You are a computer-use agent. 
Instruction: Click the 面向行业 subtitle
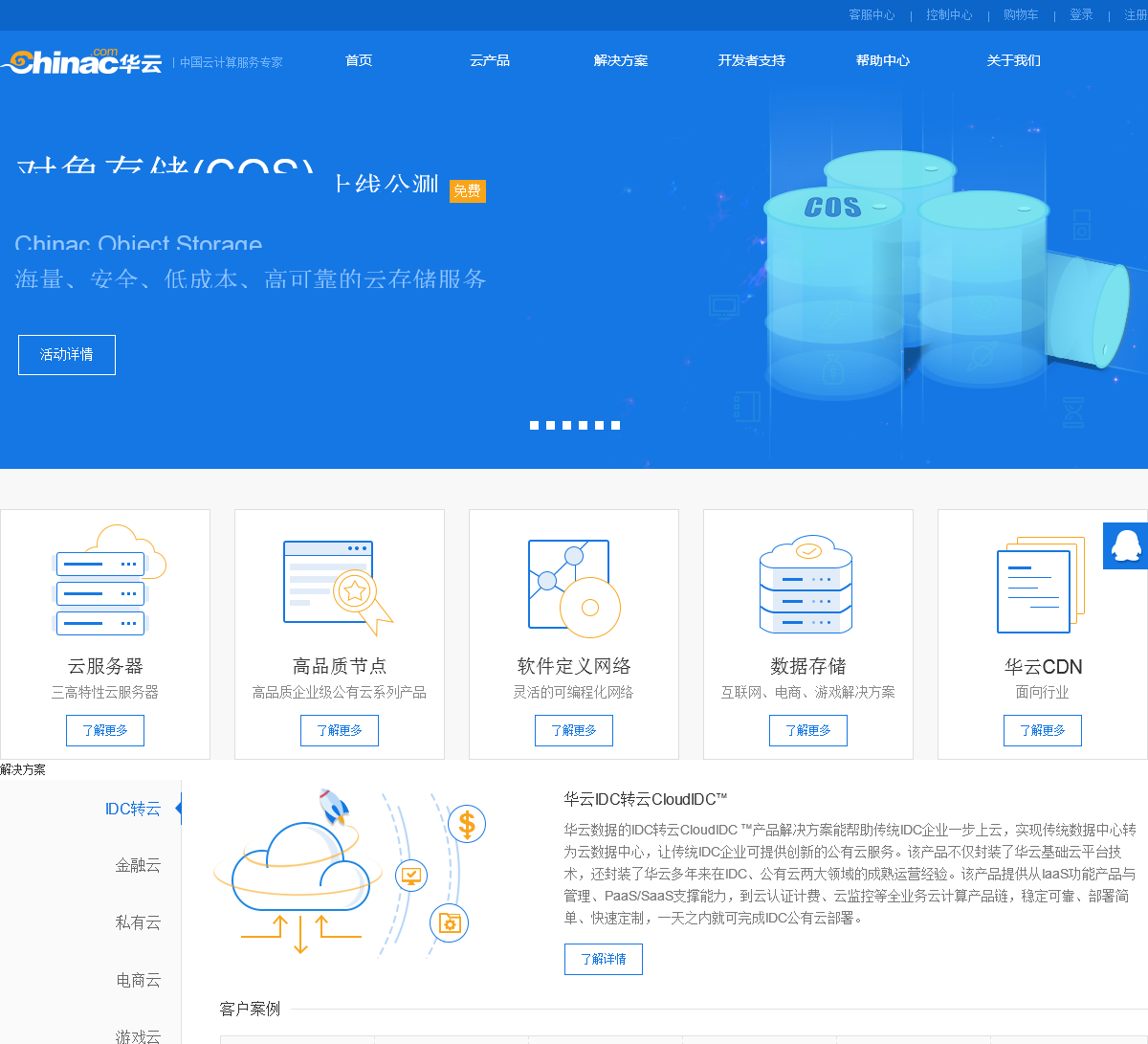[1043, 692]
